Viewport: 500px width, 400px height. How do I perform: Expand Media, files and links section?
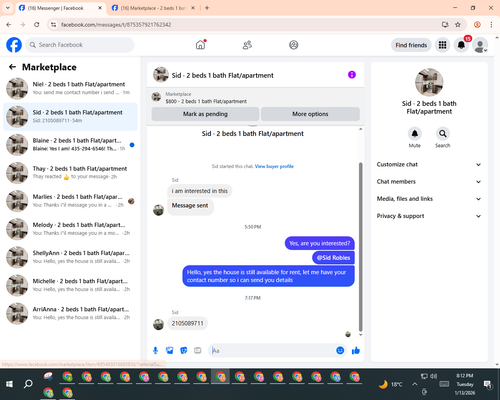pos(429,199)
